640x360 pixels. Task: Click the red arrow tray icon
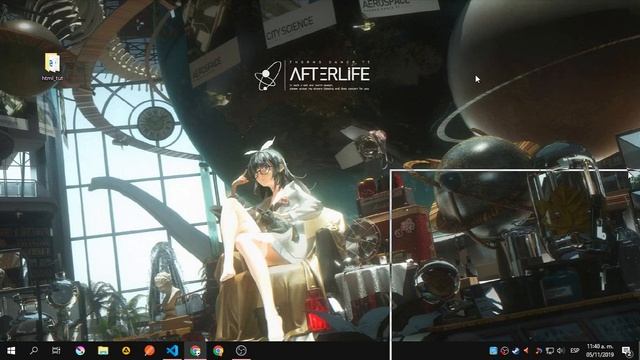[x=527, y=351]
